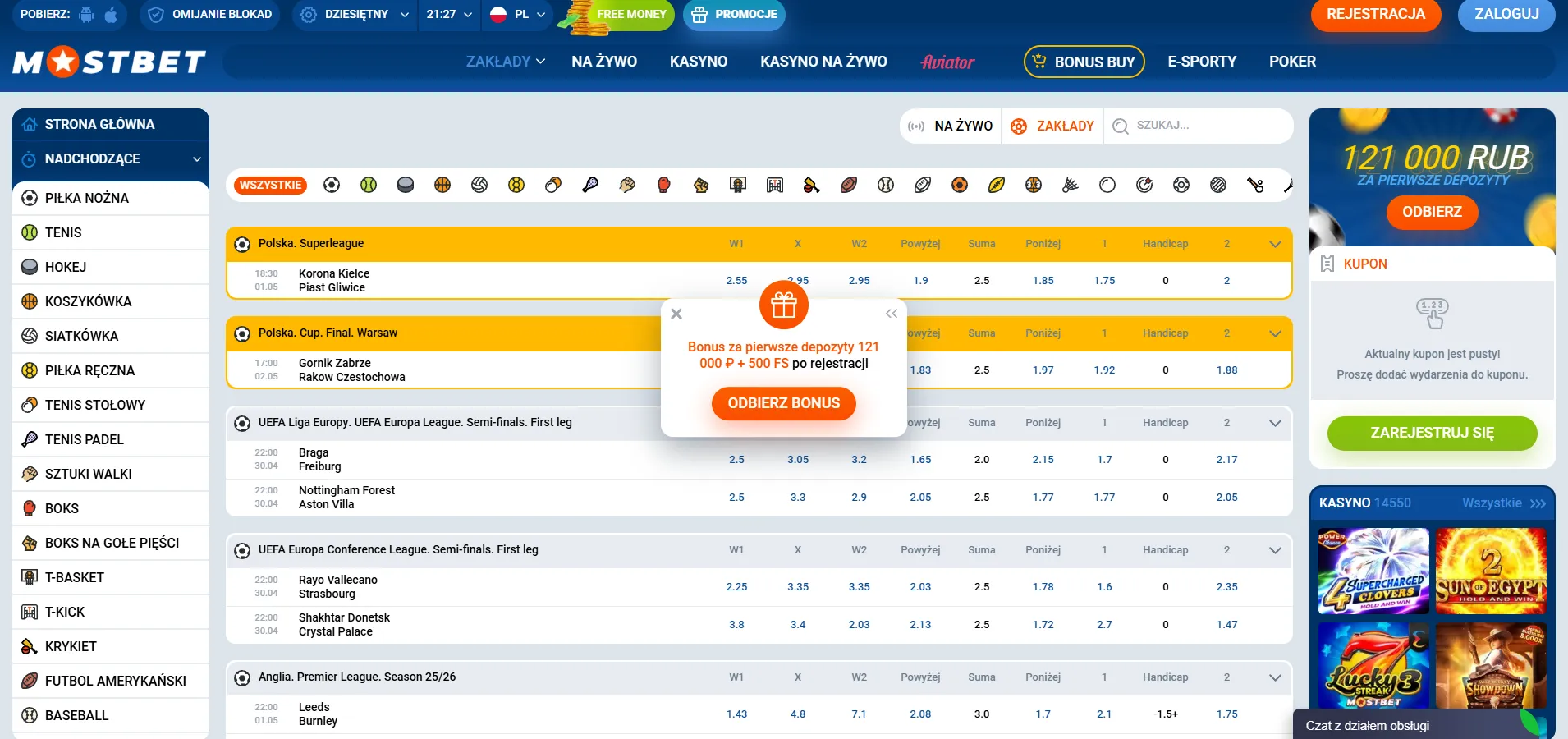Select the T-Kick goal icon in filter bar
Viewport: 1568px width, 739px height.
775,185
